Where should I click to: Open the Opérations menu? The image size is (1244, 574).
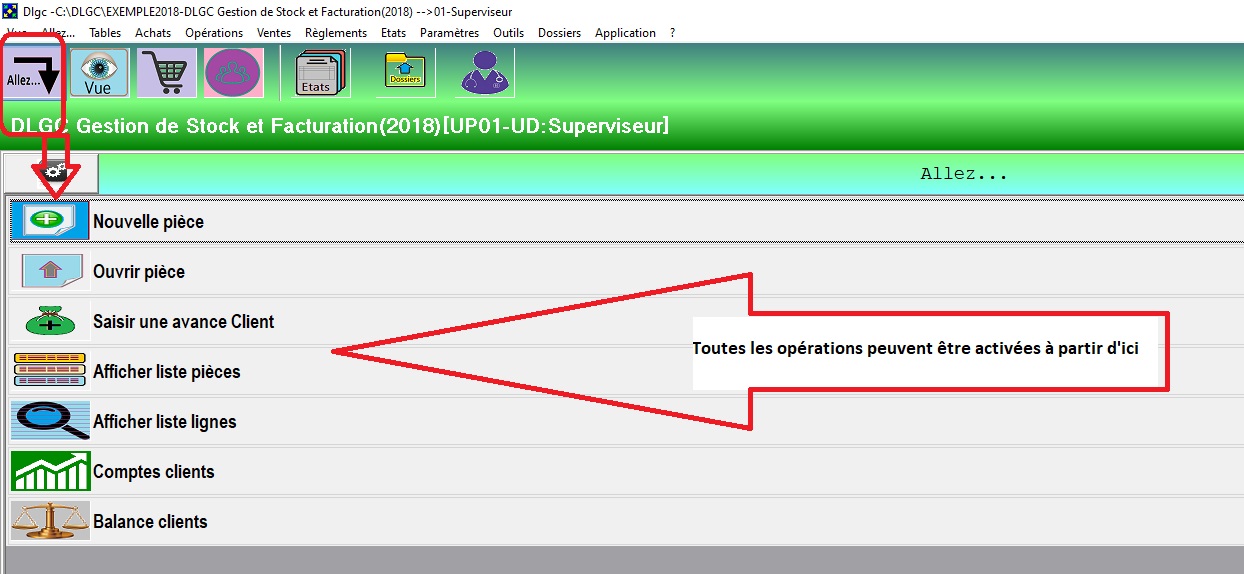coord(214,33)
